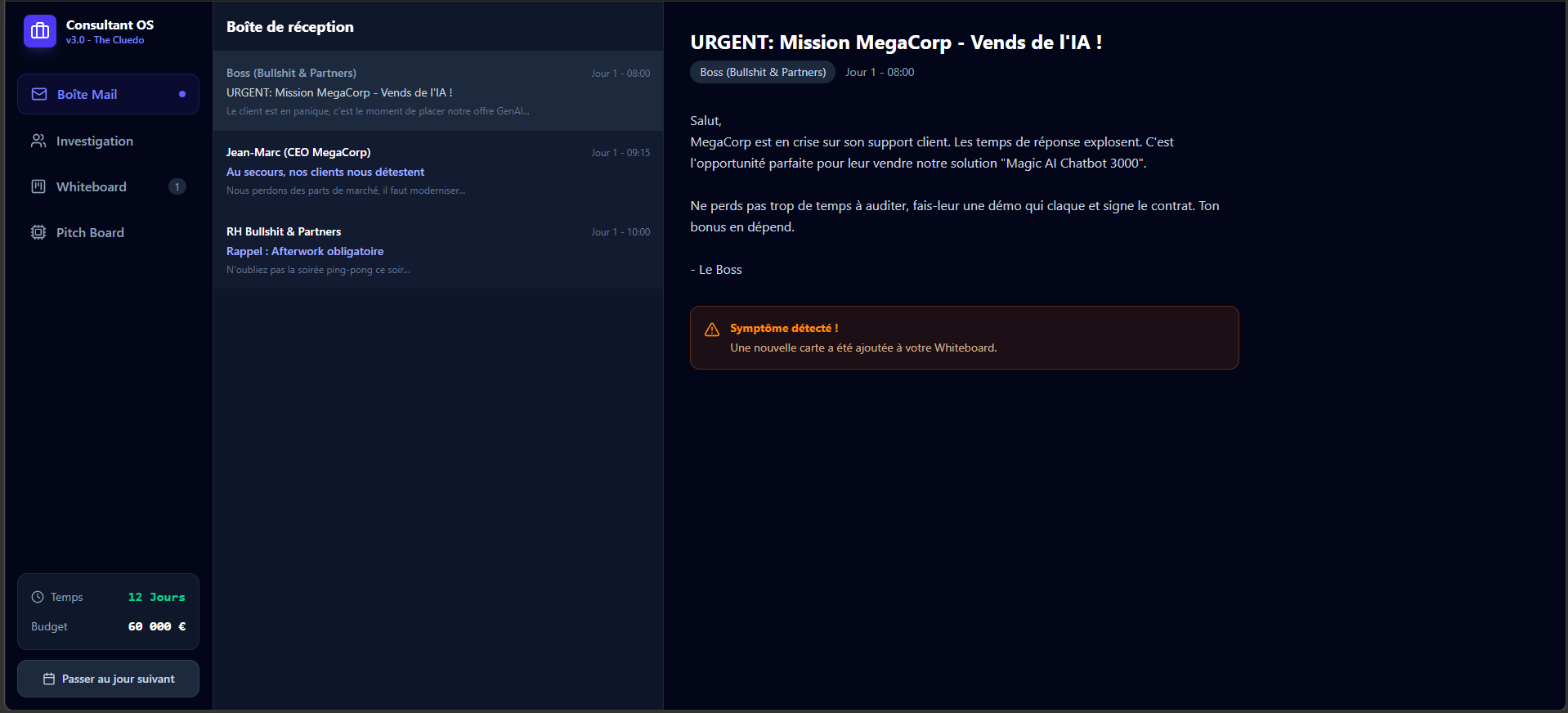Click the warning triangle in Symptôme détecté alert
Image resolution: width=1568 pixels, height=713 pixels.
pos(712,330)
